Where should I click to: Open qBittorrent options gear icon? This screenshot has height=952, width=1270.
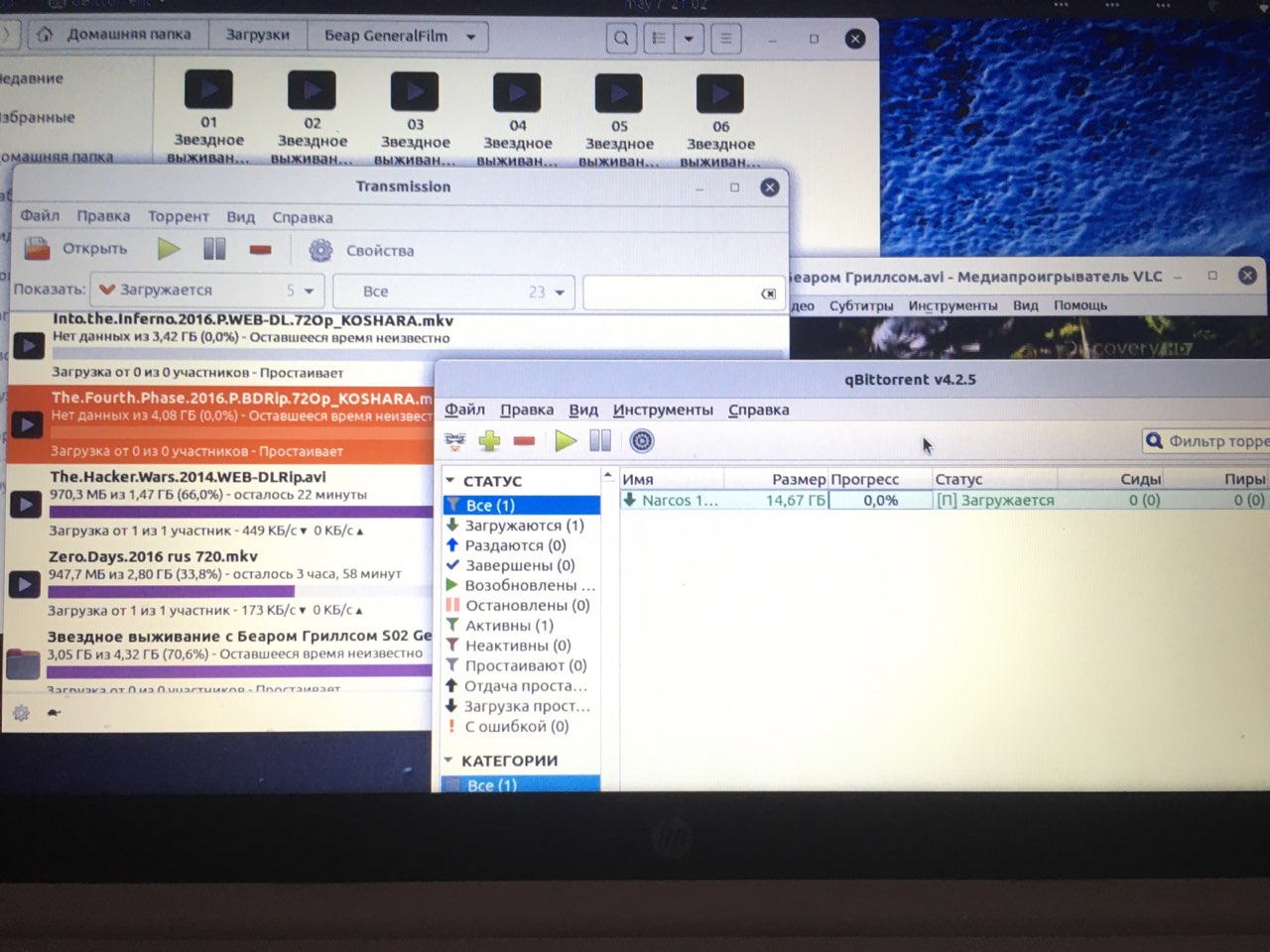point(642,441)
